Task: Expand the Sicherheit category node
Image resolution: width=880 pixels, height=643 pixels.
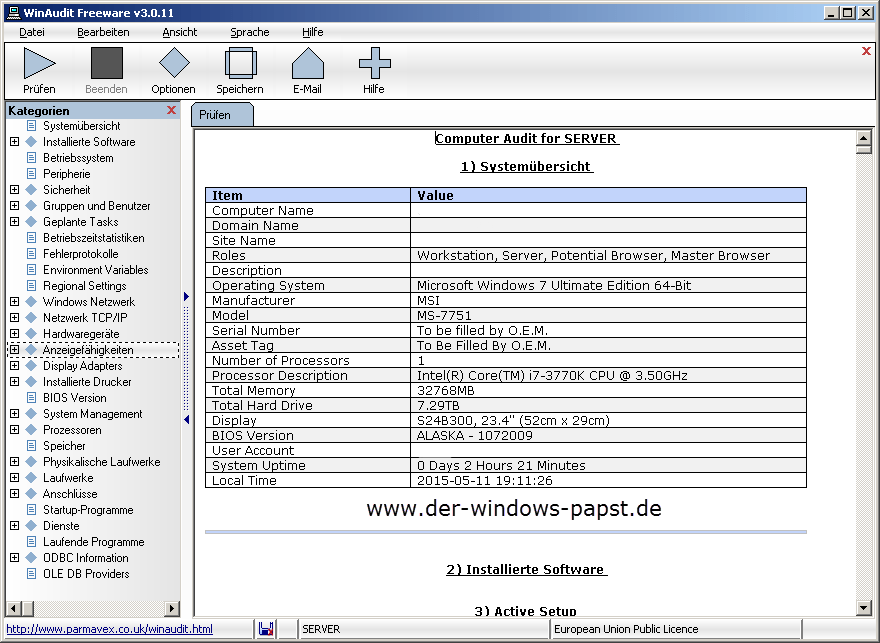Action: coord(14,190)
